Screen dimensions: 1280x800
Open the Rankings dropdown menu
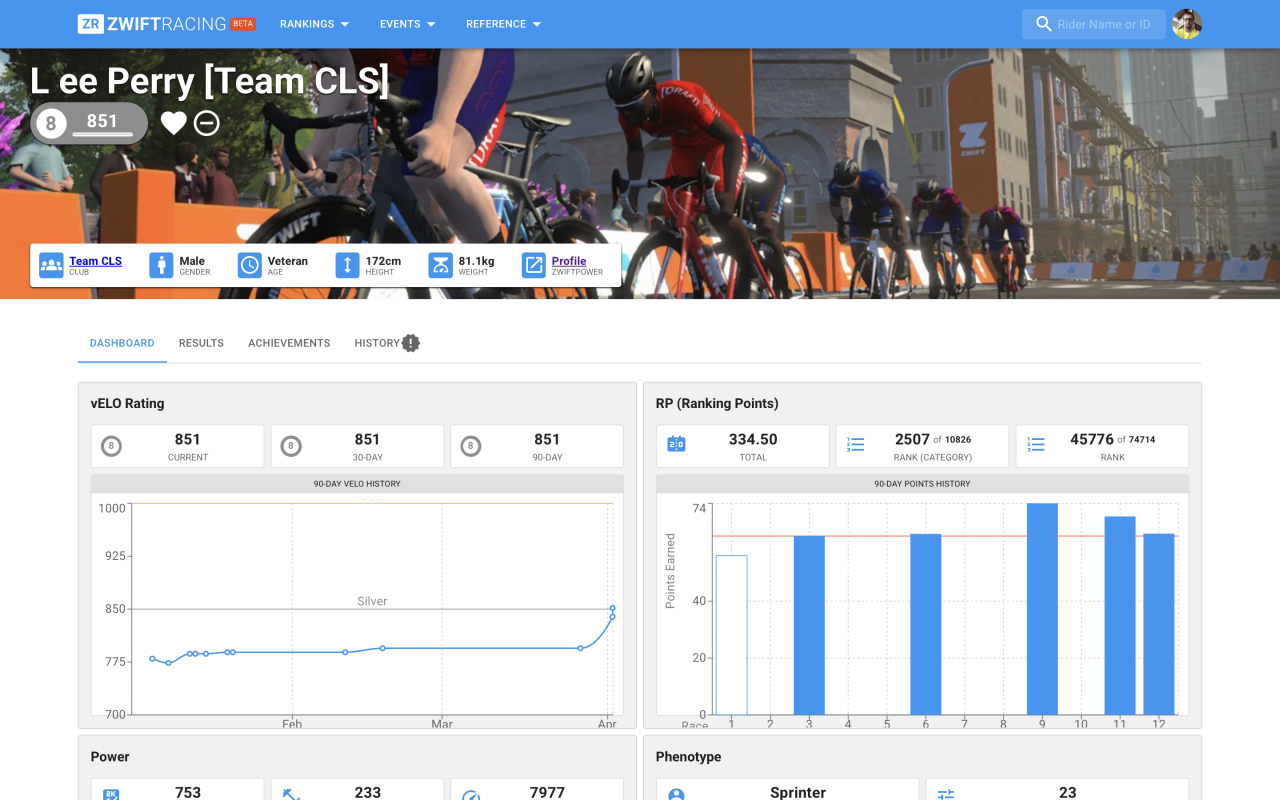[314, 24]
